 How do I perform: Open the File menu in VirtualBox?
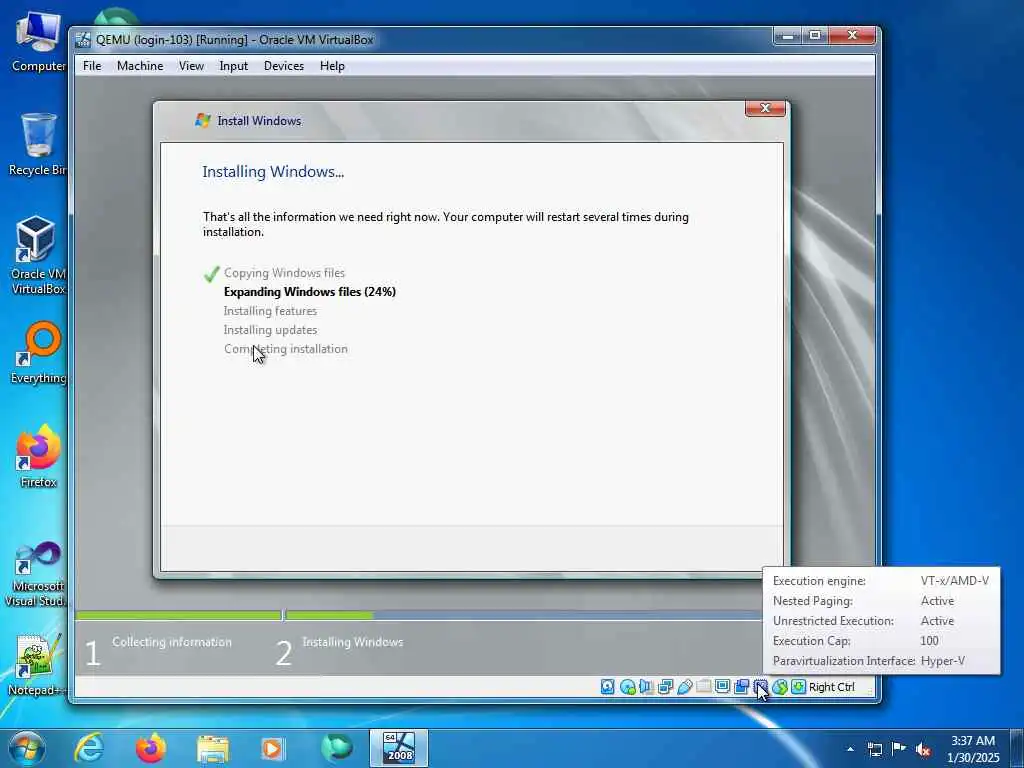pyautogui.click(x=92, y=66)
